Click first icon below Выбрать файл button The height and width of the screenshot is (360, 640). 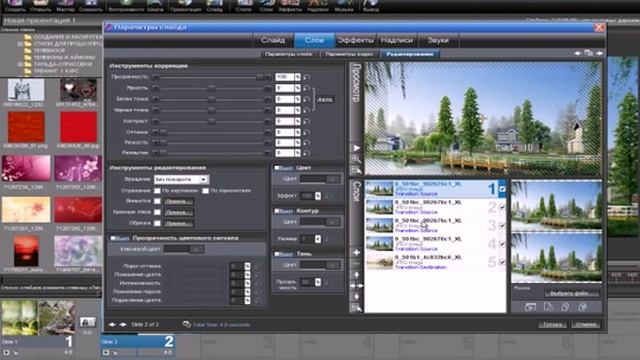pyautogui.click(x=530, y=307)
